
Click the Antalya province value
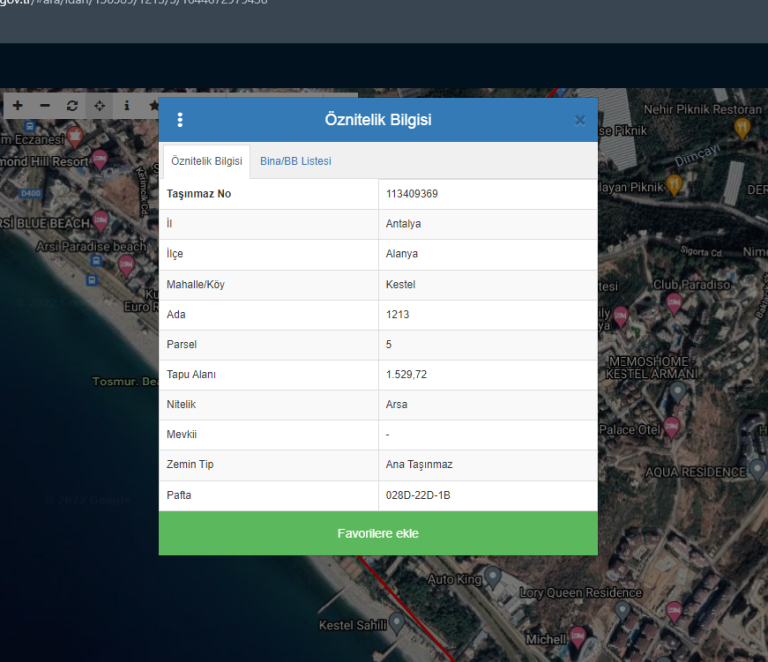(403, 224)
